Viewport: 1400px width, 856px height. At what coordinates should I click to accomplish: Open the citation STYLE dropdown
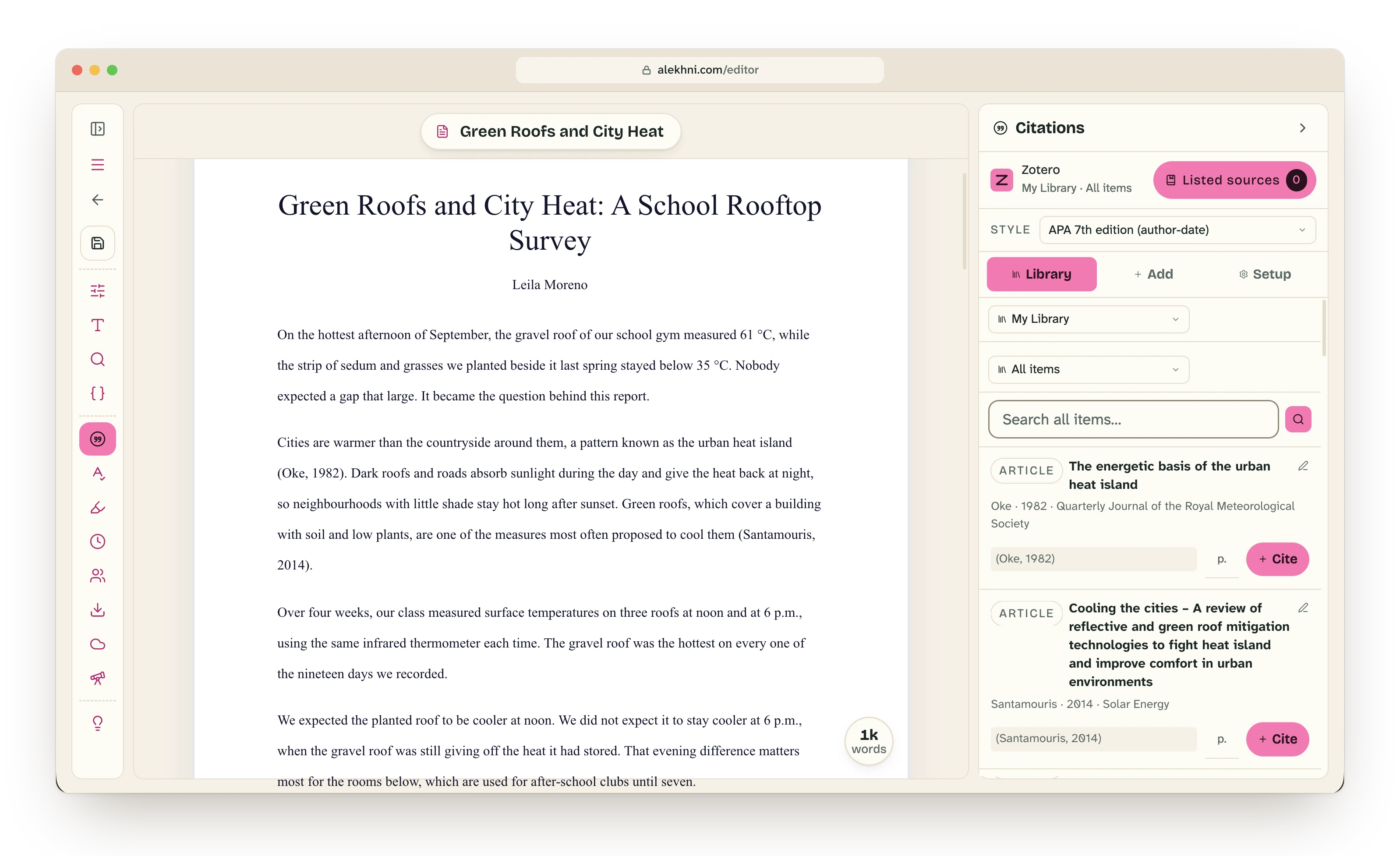1177,230
